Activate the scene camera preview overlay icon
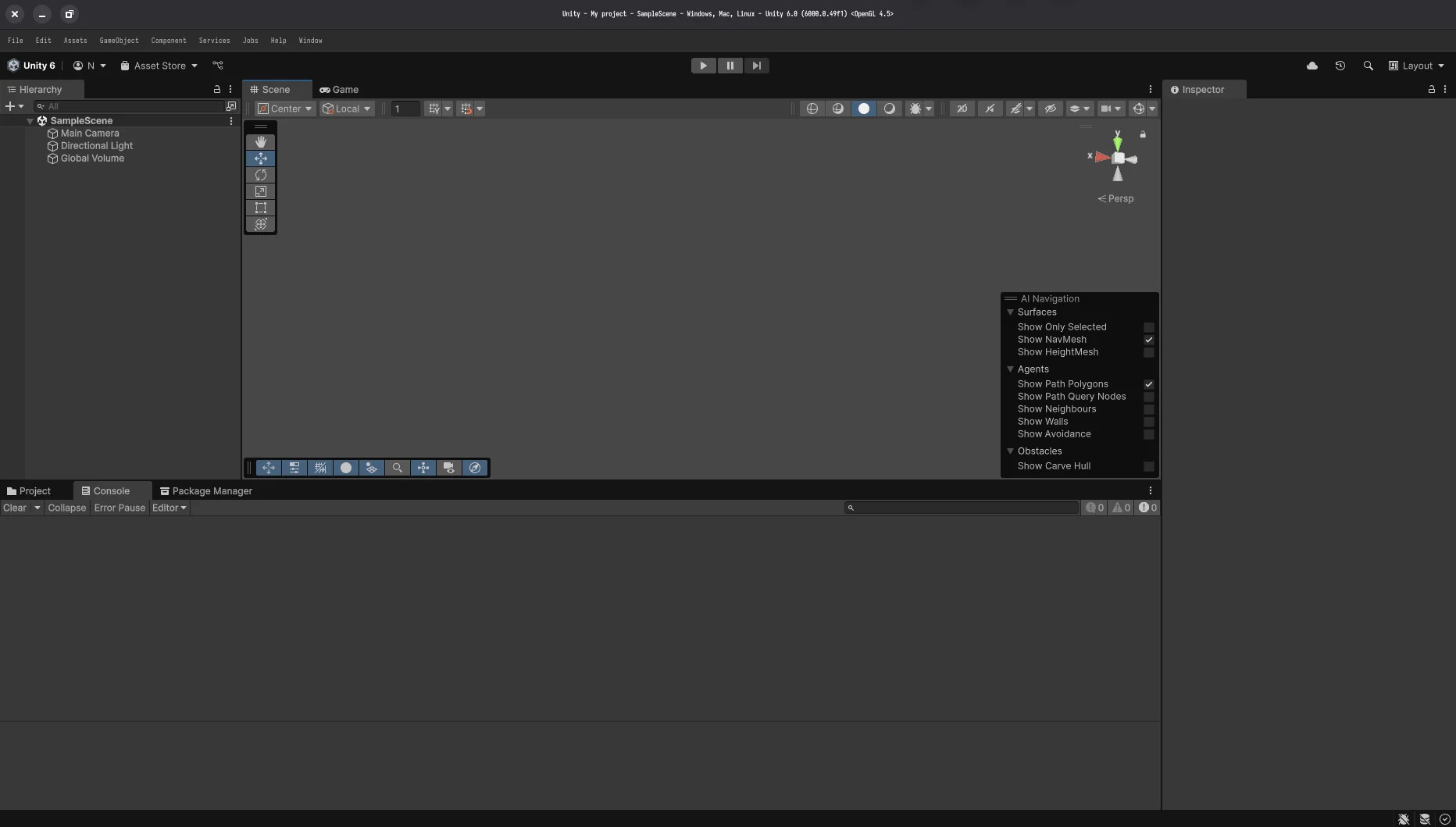1456x827 pixels. pos(450,468)
